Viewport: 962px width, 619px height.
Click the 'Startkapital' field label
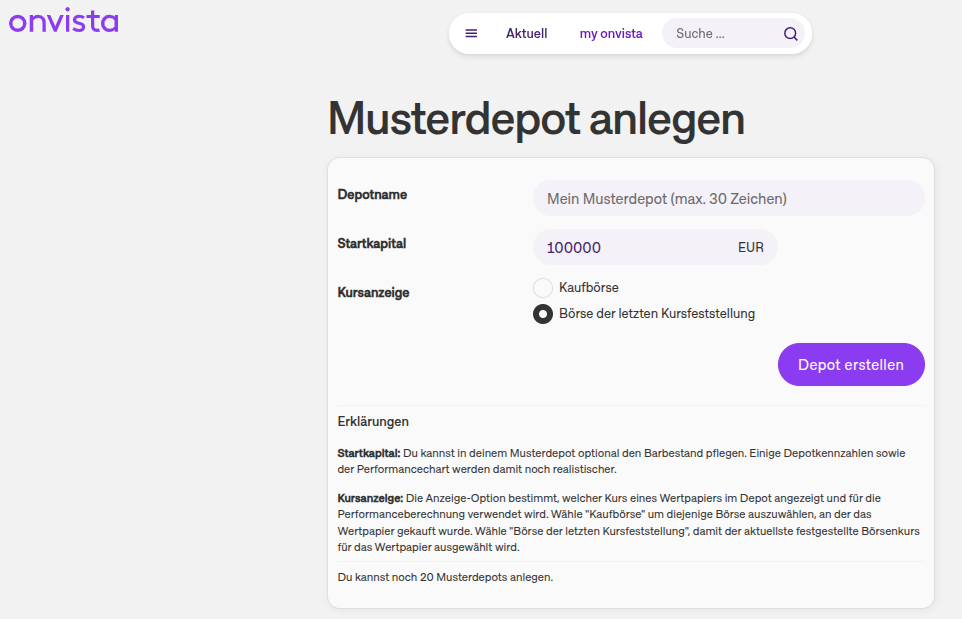[370, 243]
